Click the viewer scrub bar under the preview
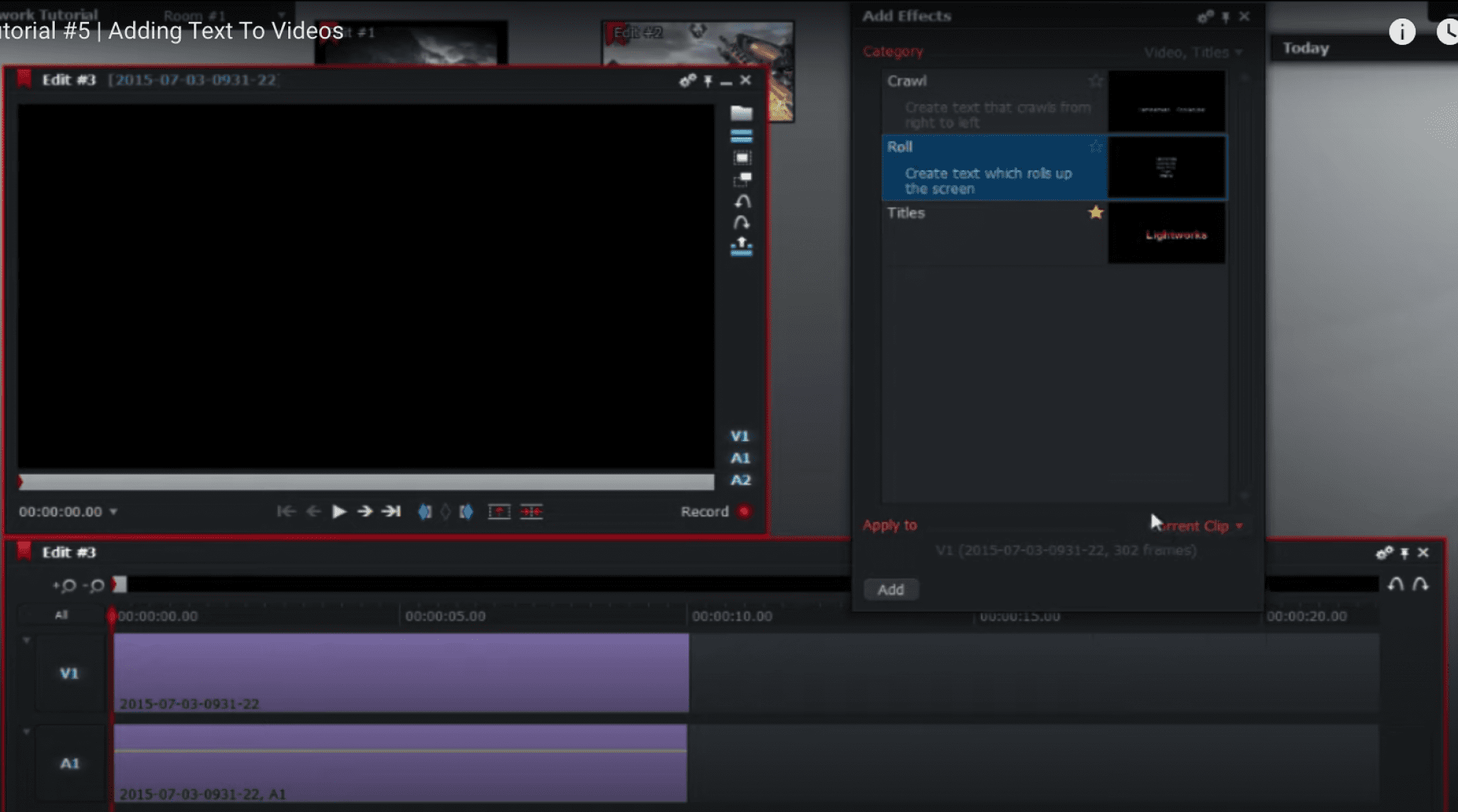 [x=366, y=483]
